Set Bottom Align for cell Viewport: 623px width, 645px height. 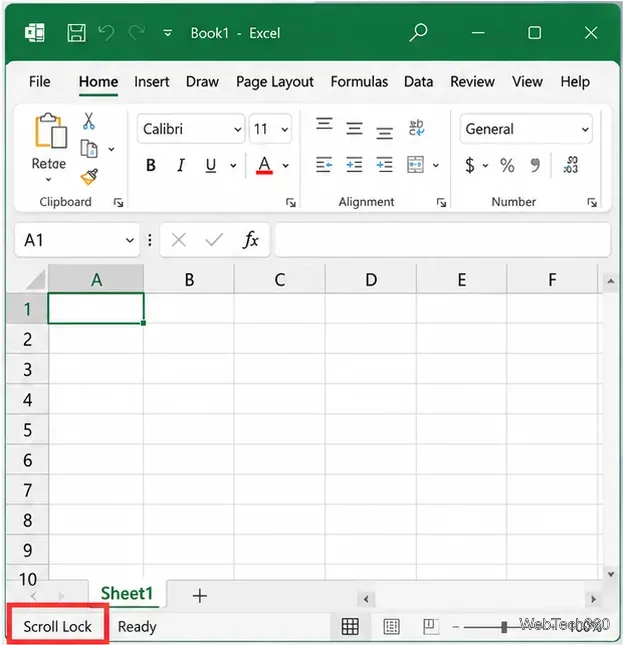coord(384,133)
